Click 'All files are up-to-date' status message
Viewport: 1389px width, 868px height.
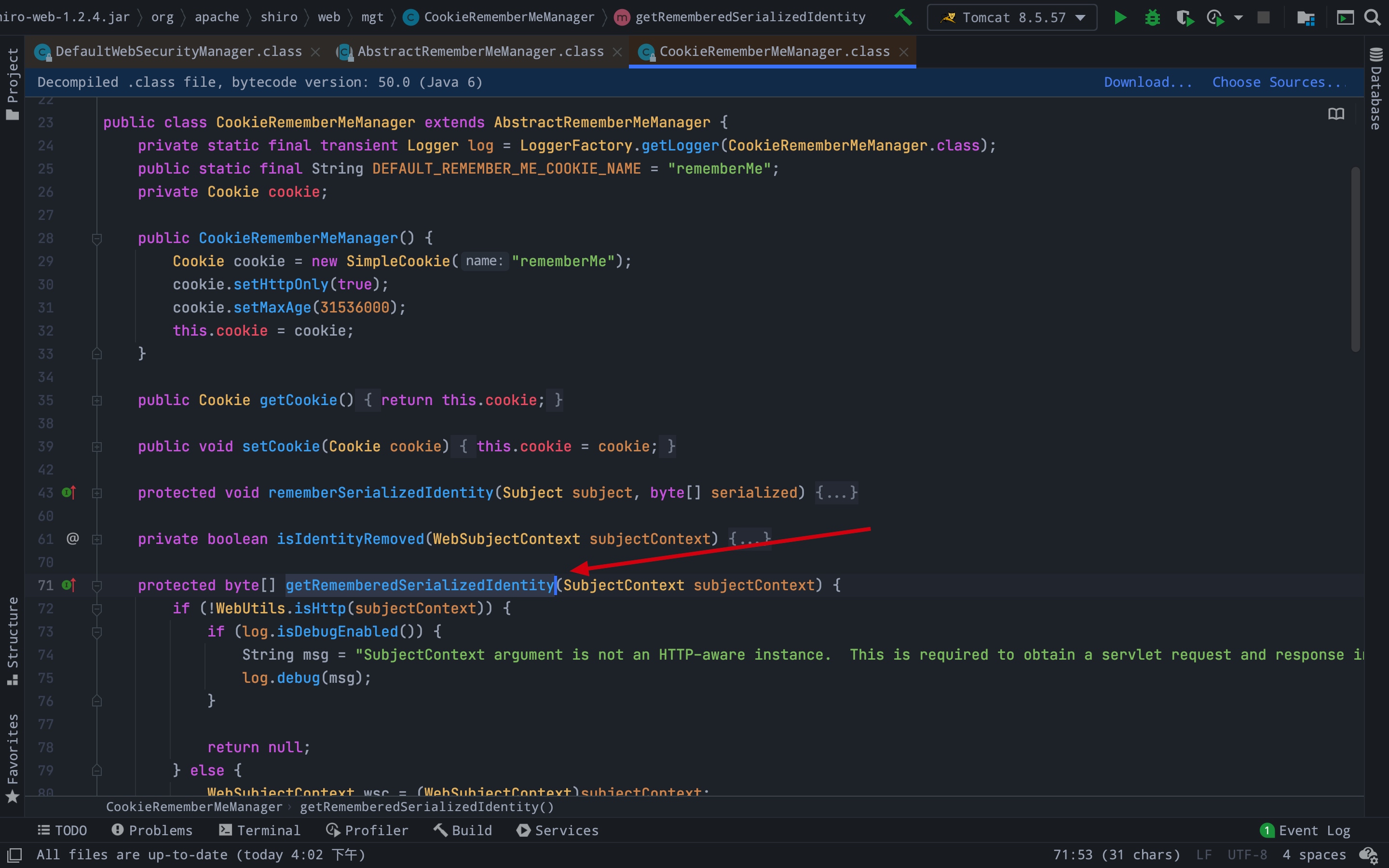[x=201, y=855]
